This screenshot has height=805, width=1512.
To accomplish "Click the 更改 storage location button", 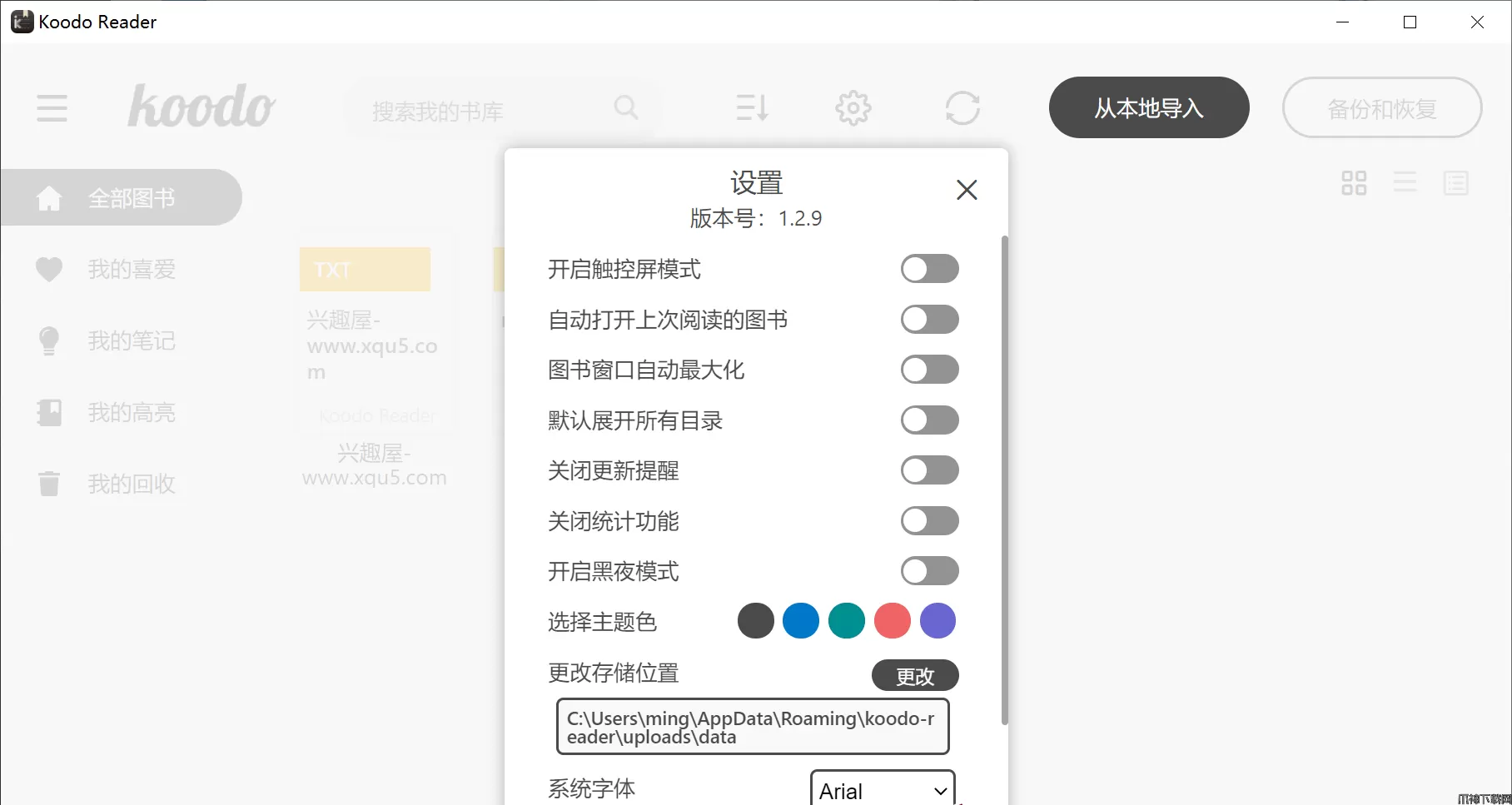I will coord(915,675).
